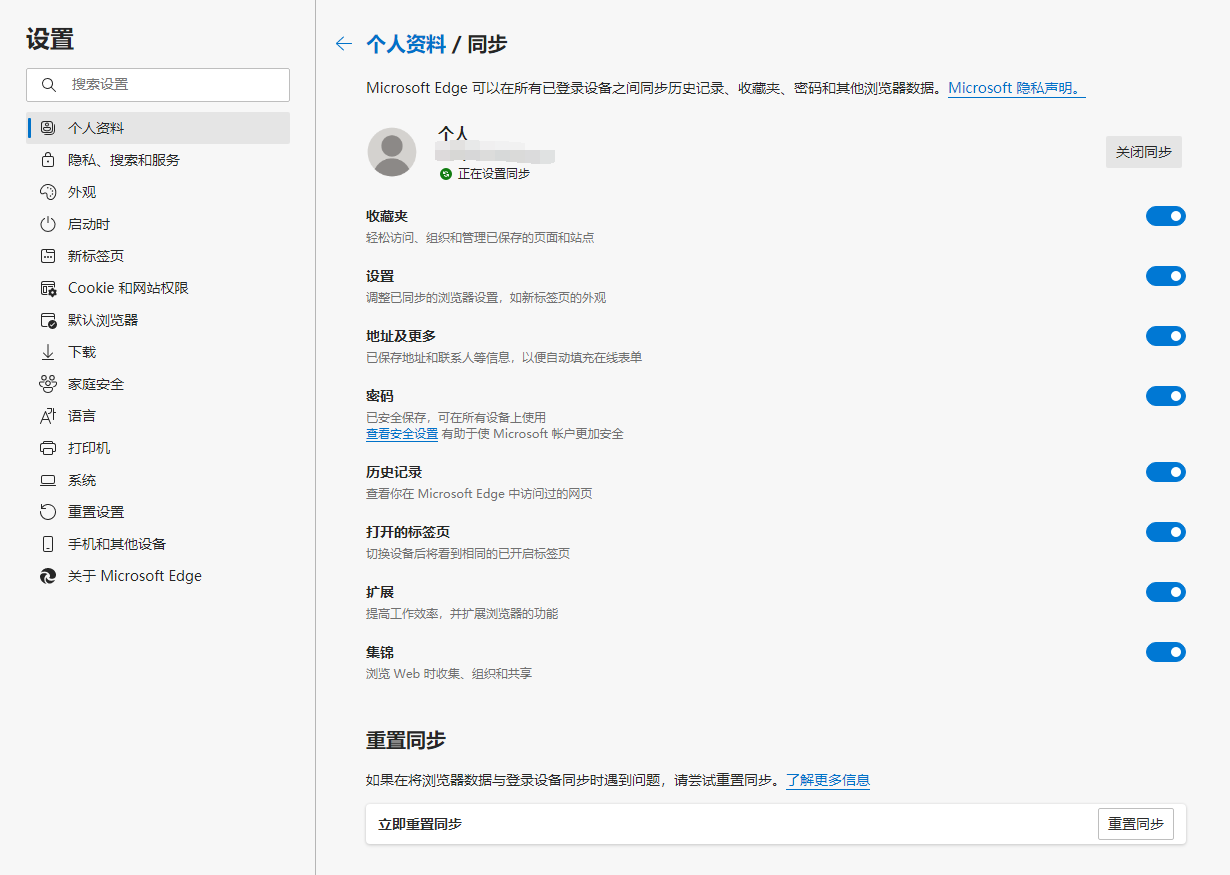
Task: Disable the 密码 sync toggle
Action: tap(1165, 396)
